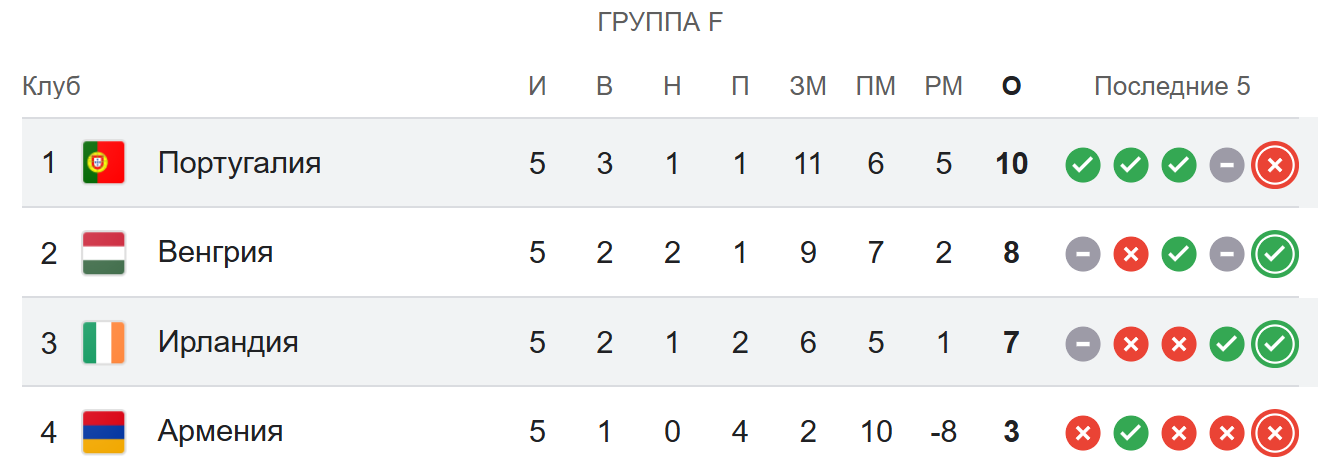Image resolution: width=1318 pixels, height=473 pixels.
Task: Click the Ireland flag icon
Action: coord(103,343)
